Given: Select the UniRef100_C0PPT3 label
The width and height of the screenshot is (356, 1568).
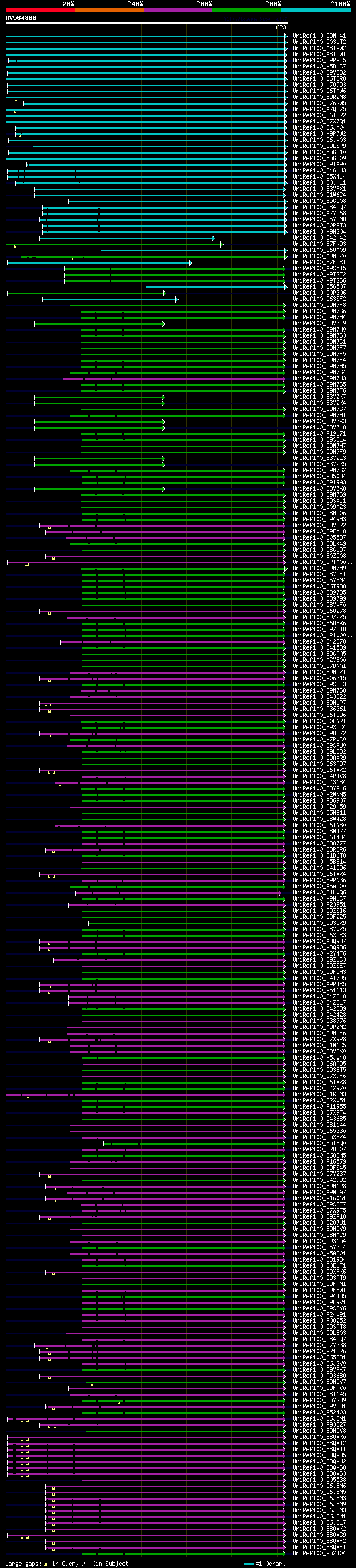Looking at the screenshot, I should [x=319, y=226].
